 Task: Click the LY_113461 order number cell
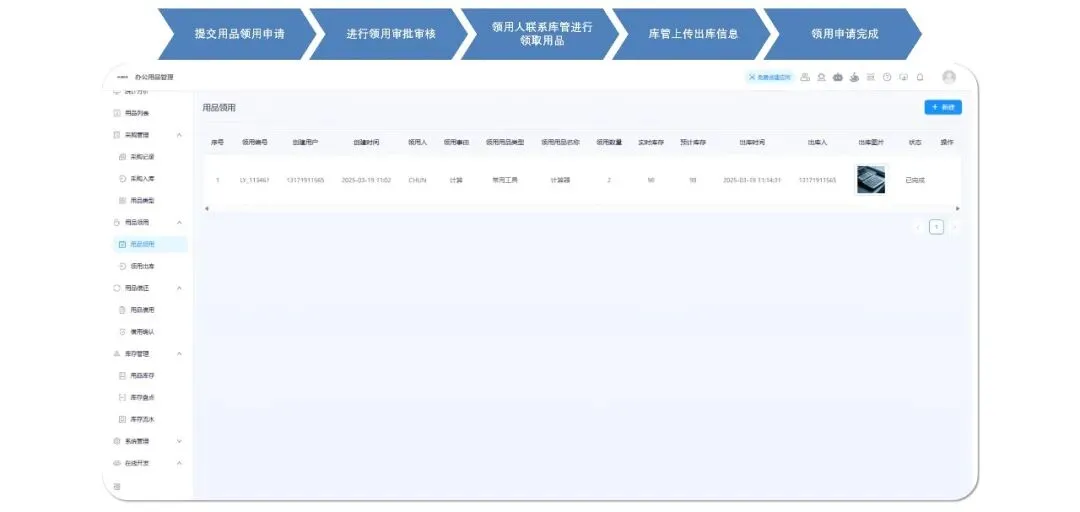click(x=254, y=180)
